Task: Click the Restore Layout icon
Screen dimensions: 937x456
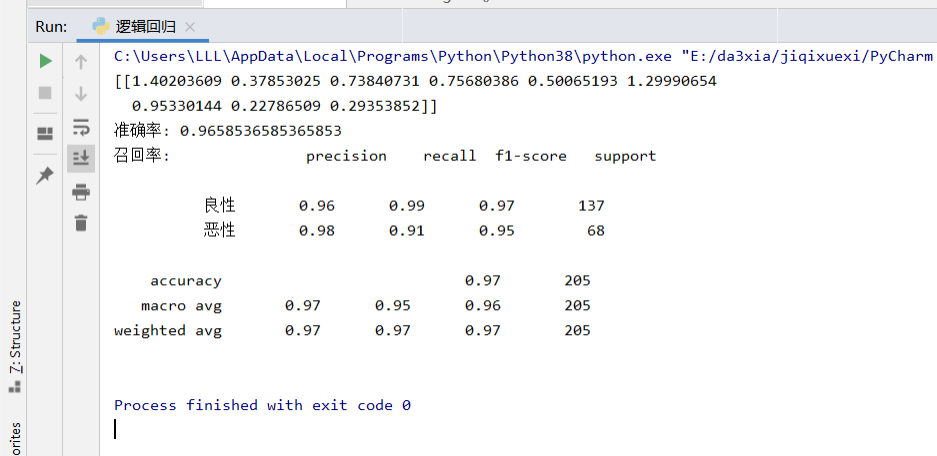Action: pyautogui.click(x=45, y=134)
